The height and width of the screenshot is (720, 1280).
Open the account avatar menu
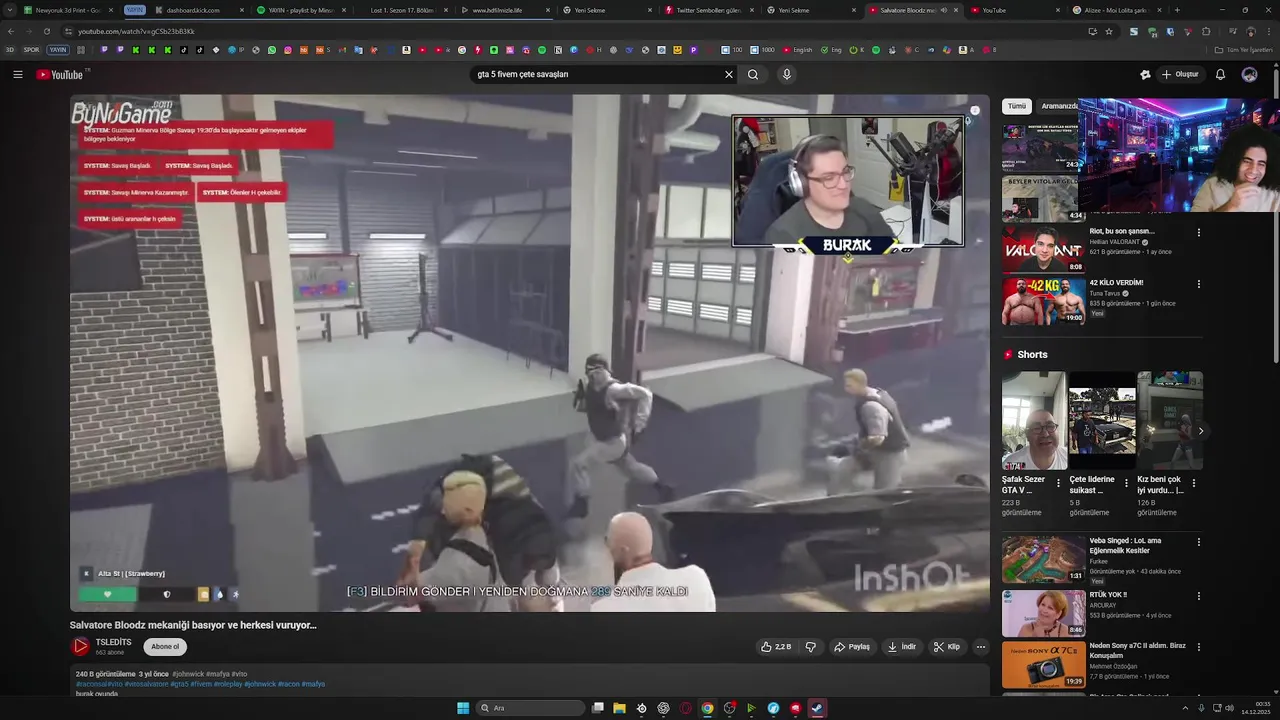coord(1249,74)
